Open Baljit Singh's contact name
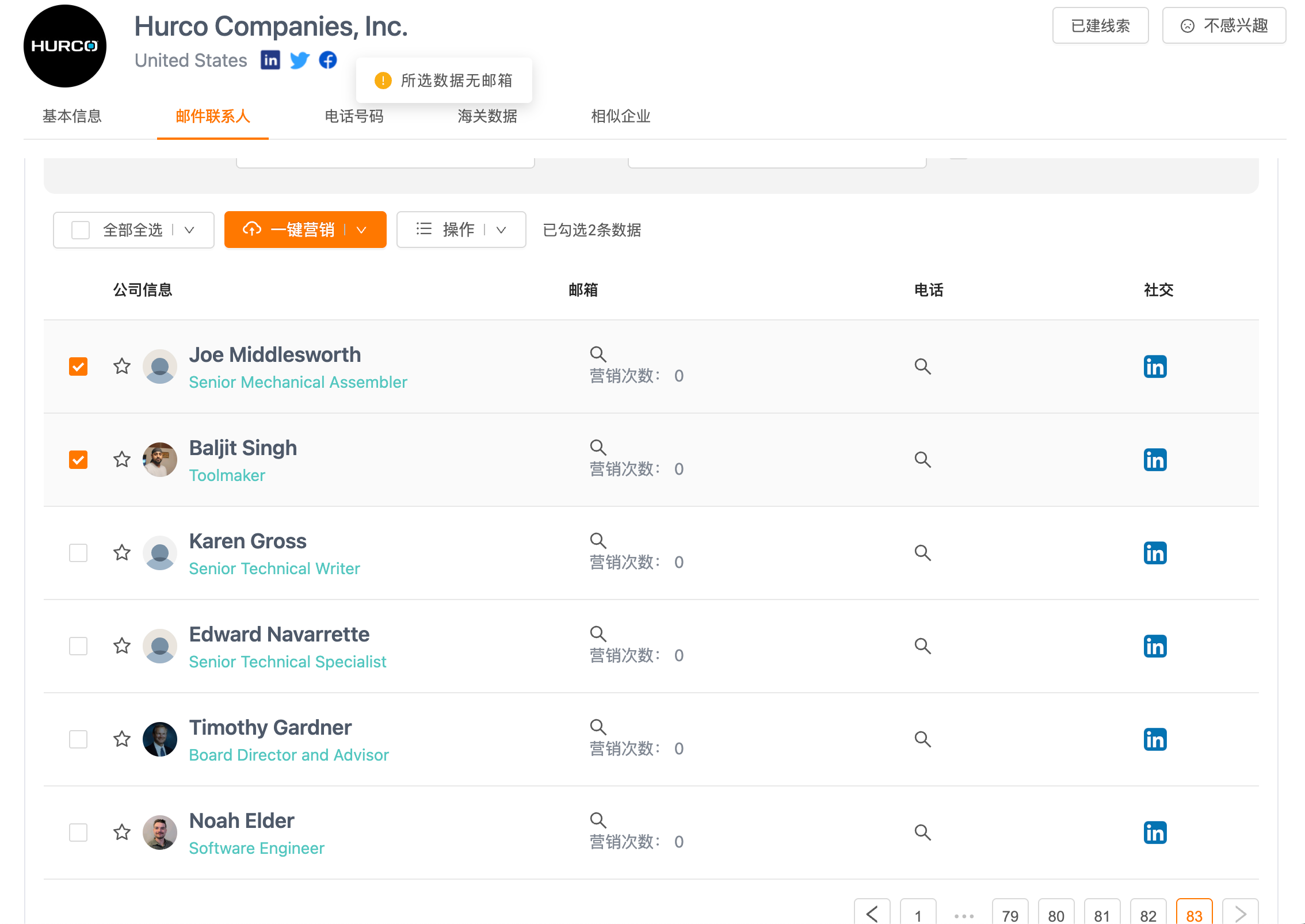Screen dimensions: 1305x924 pyautogui.click(x=243, y=448)
